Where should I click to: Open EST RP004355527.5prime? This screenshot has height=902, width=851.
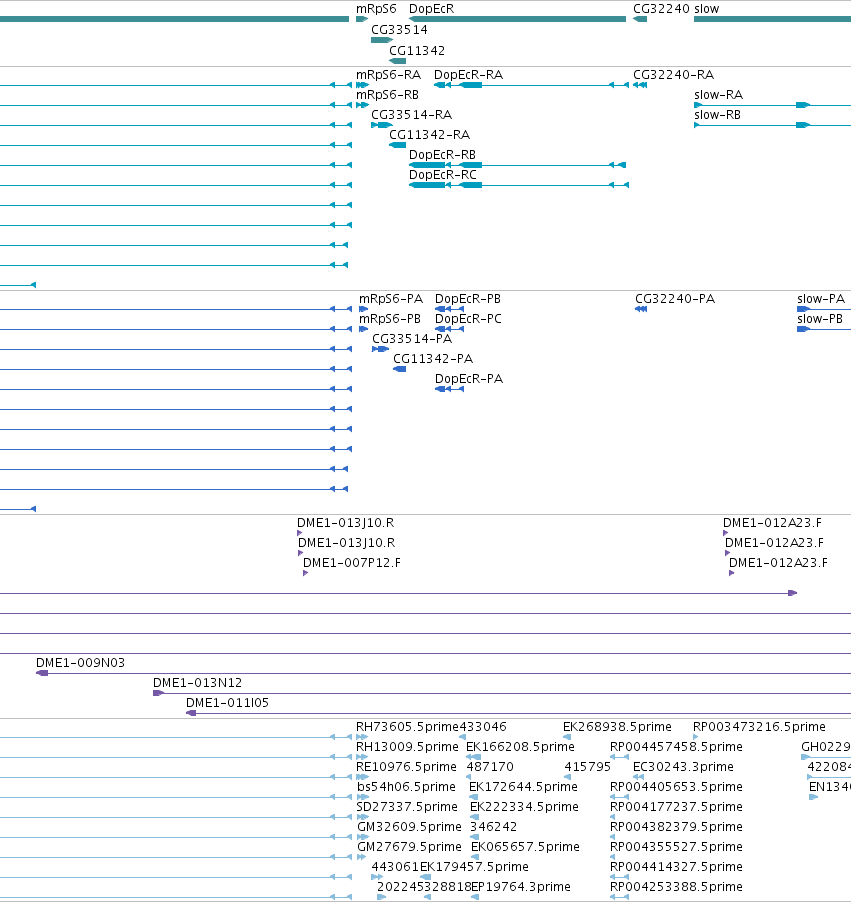(x=676, y=847)
